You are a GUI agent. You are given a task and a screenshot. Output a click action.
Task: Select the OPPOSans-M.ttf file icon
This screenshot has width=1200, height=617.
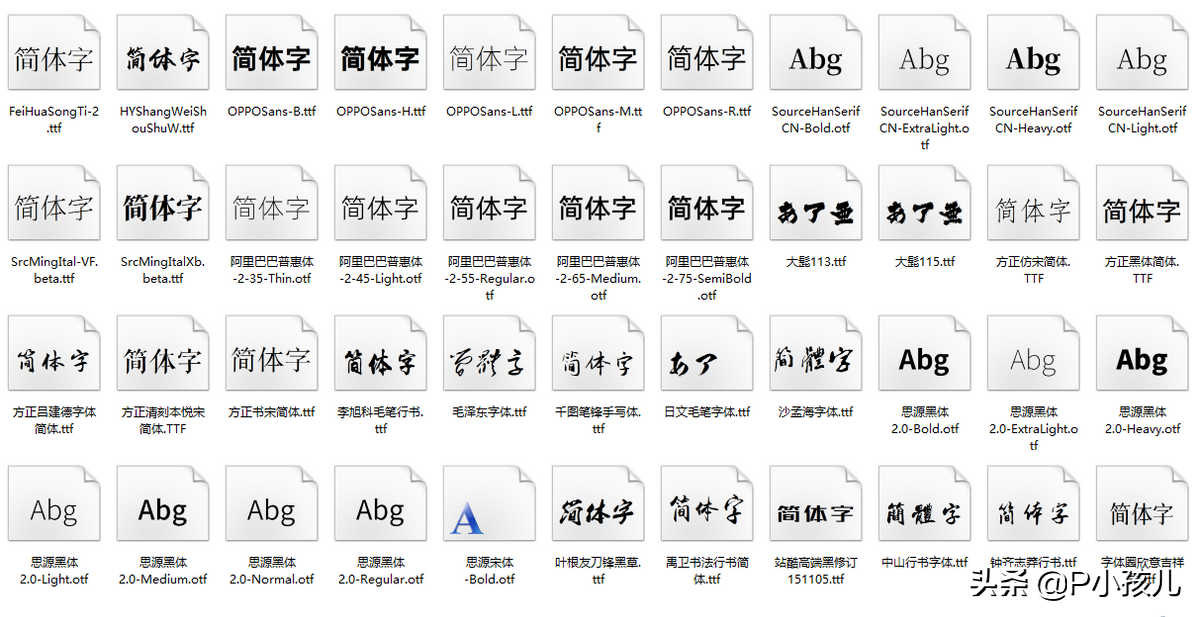(x=598, y=53)
